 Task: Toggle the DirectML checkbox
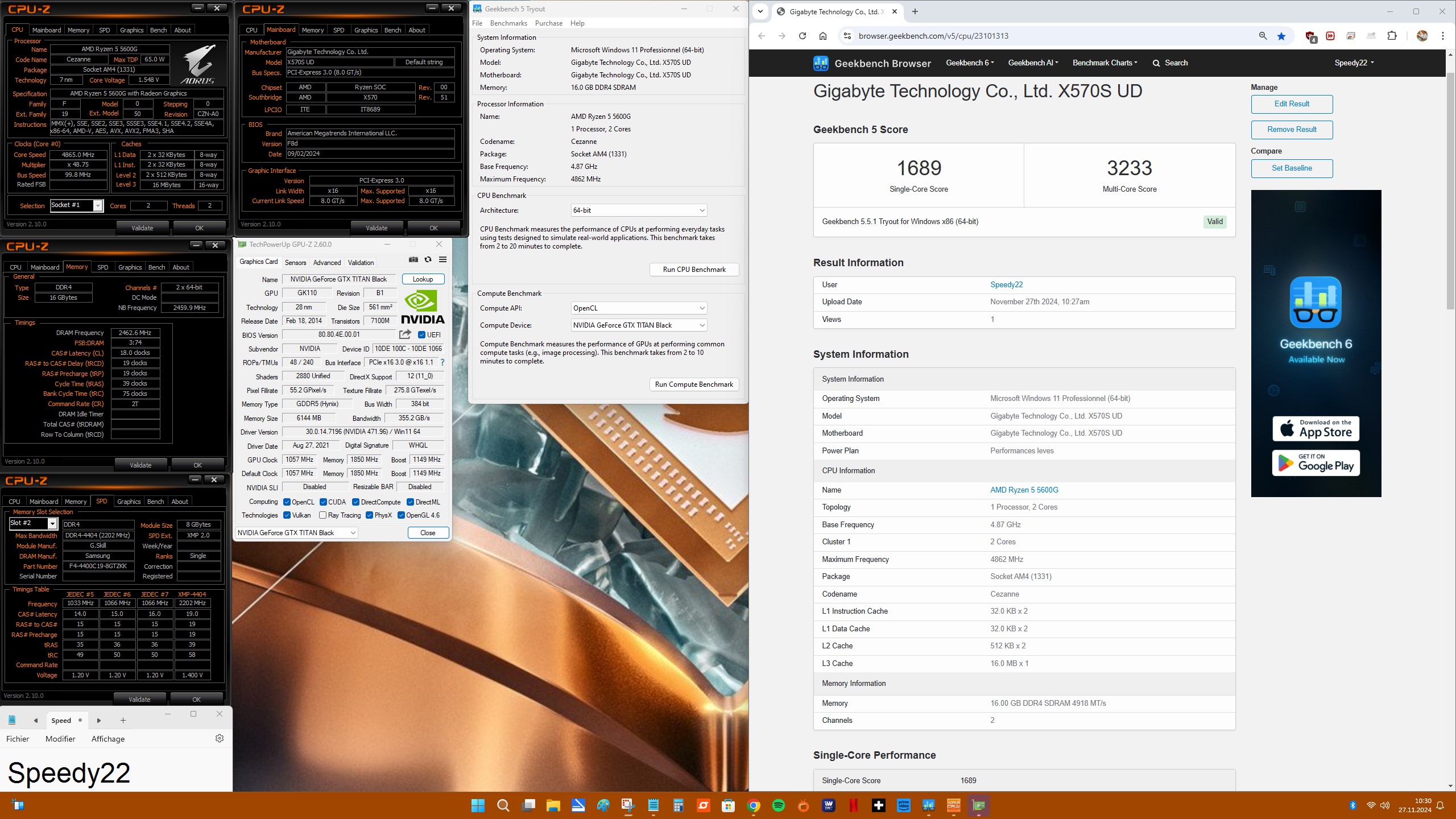410,502
